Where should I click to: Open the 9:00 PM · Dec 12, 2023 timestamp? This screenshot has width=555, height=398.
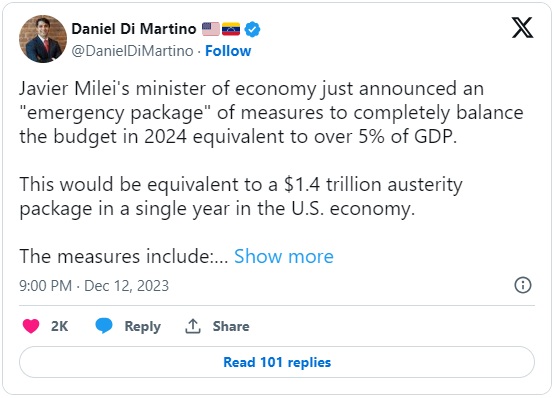94,286
